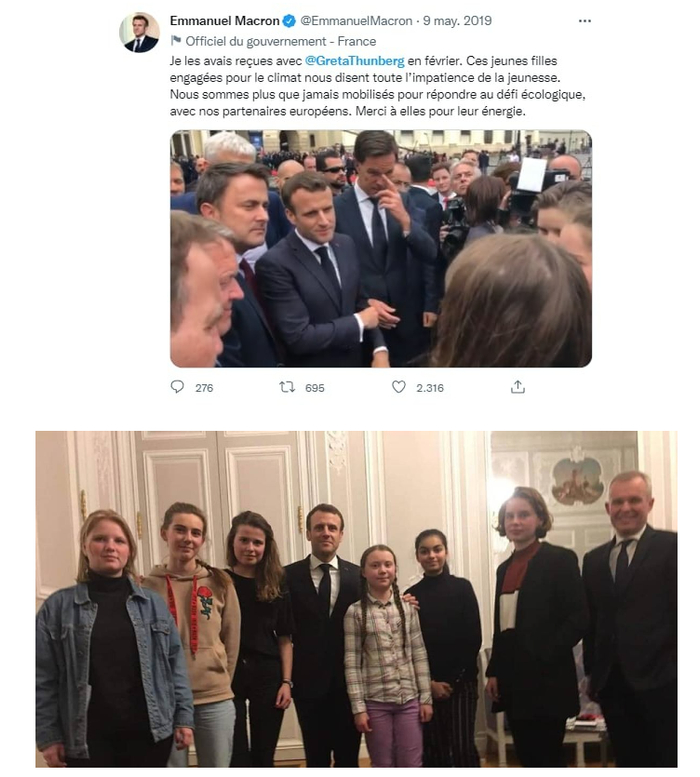The height and width of the screenshot is (777, 700).
Task: Click the retweet arrows icon
Action: tap(286, 387)
